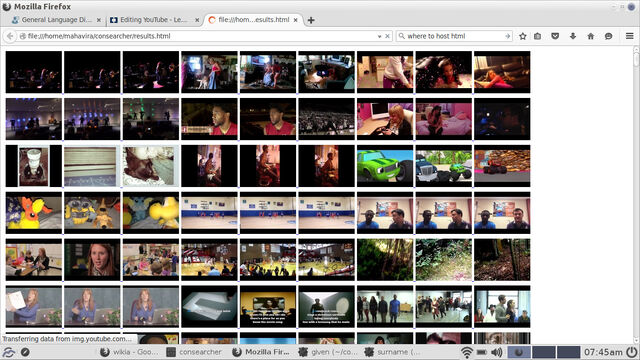Screen dimensions: 640x360
Task: Open the cup in dark frame thumbnail
Action: pyautogui.click(x=34, y=166)
